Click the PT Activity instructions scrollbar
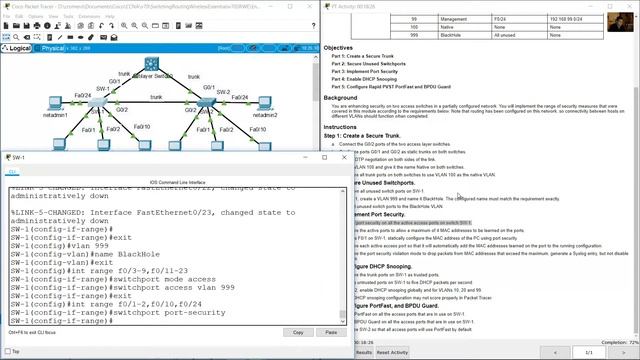This screenshot has height=360, width=640. [637, 210]
